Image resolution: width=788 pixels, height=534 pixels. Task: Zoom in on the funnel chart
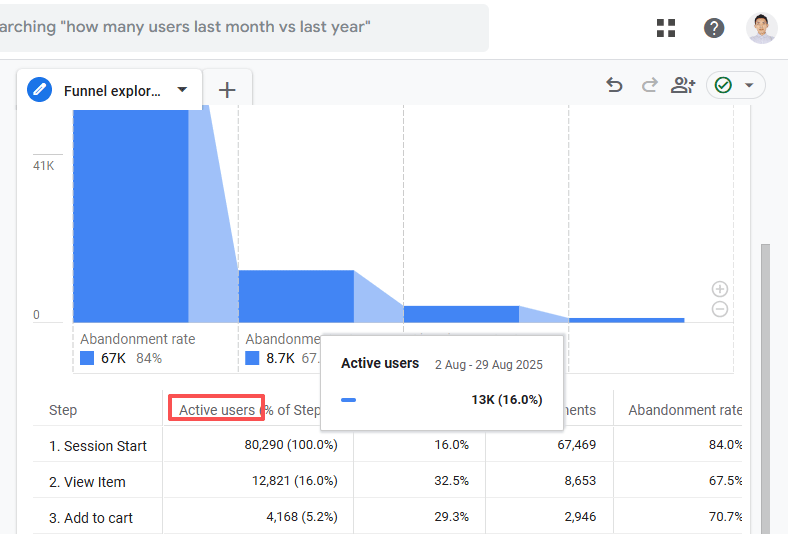(719, 289)
